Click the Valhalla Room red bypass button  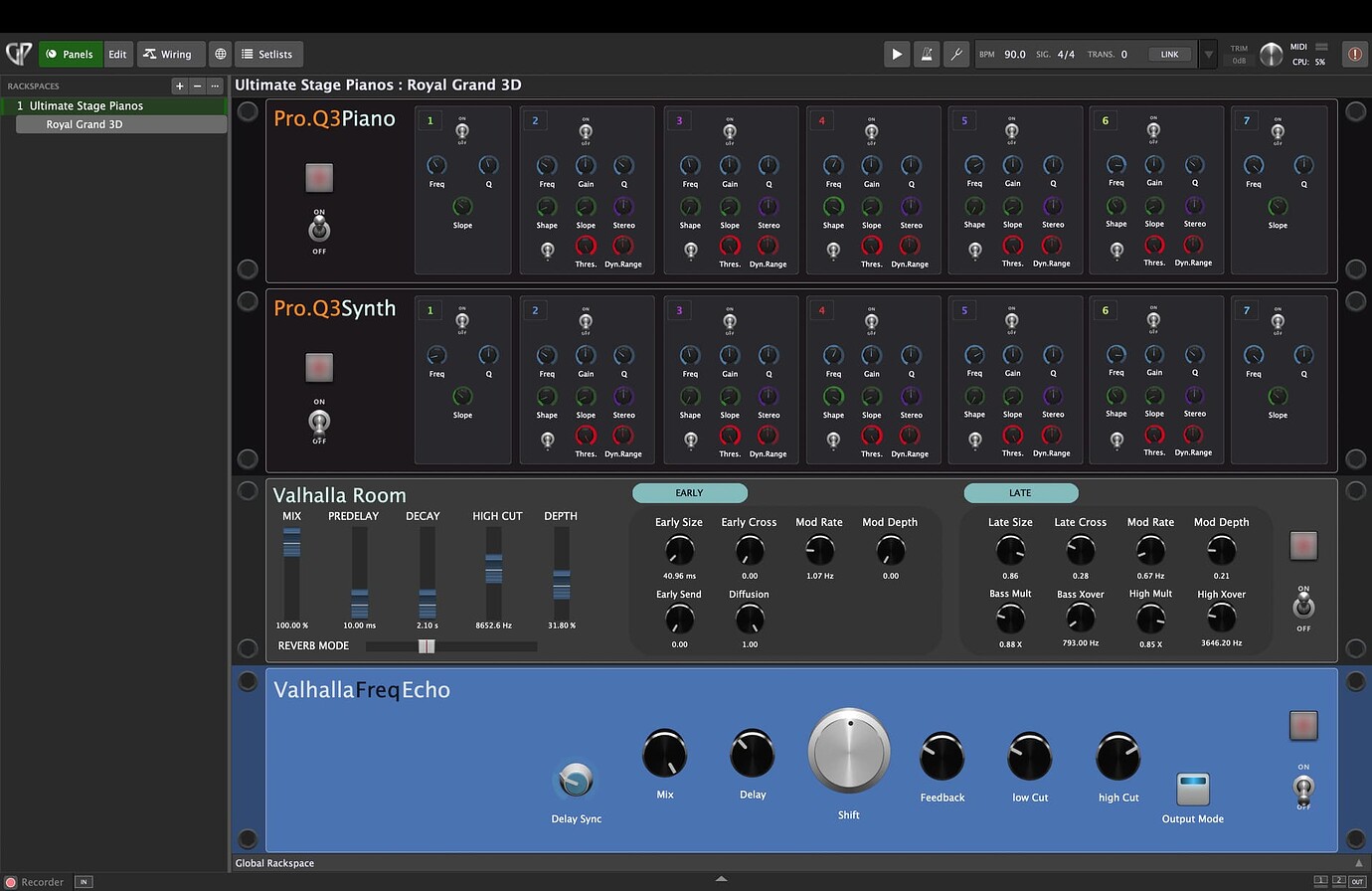(x=1303, y=545)
